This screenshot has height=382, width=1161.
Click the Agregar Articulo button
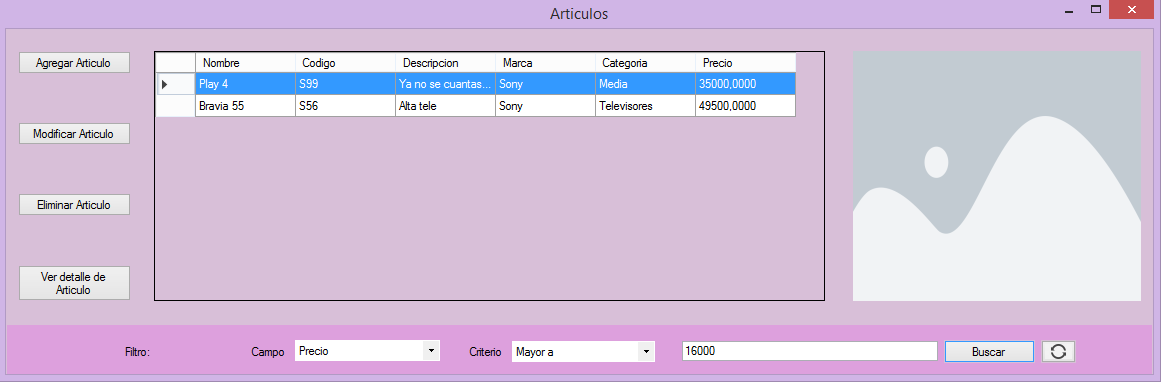74,63
